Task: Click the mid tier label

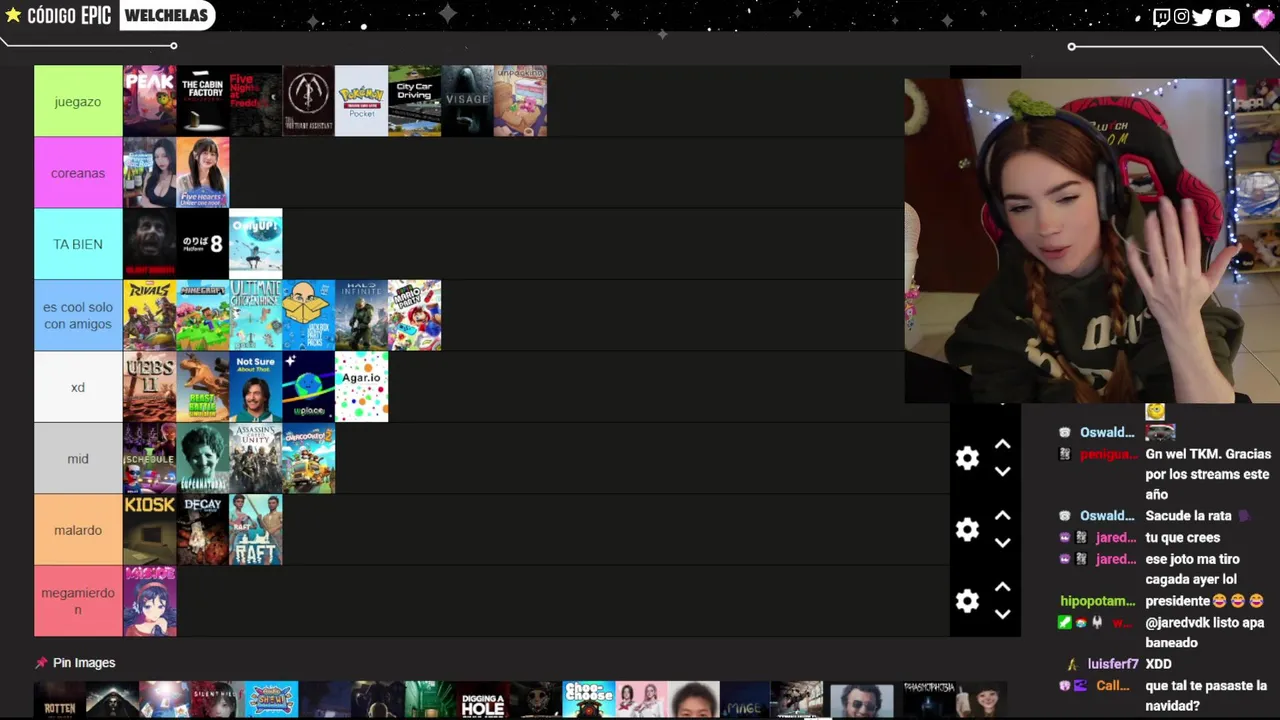Action: tap(78, 459)
